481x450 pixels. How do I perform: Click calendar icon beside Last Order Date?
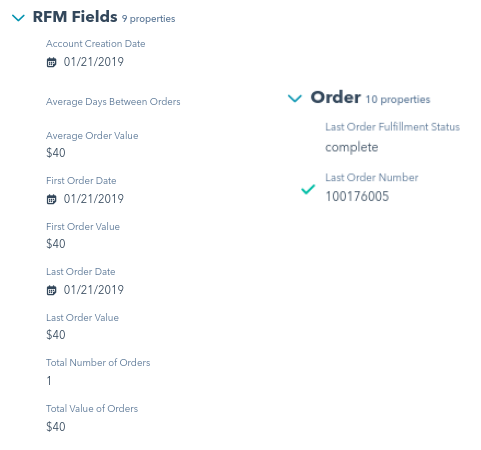pos(51,290)
